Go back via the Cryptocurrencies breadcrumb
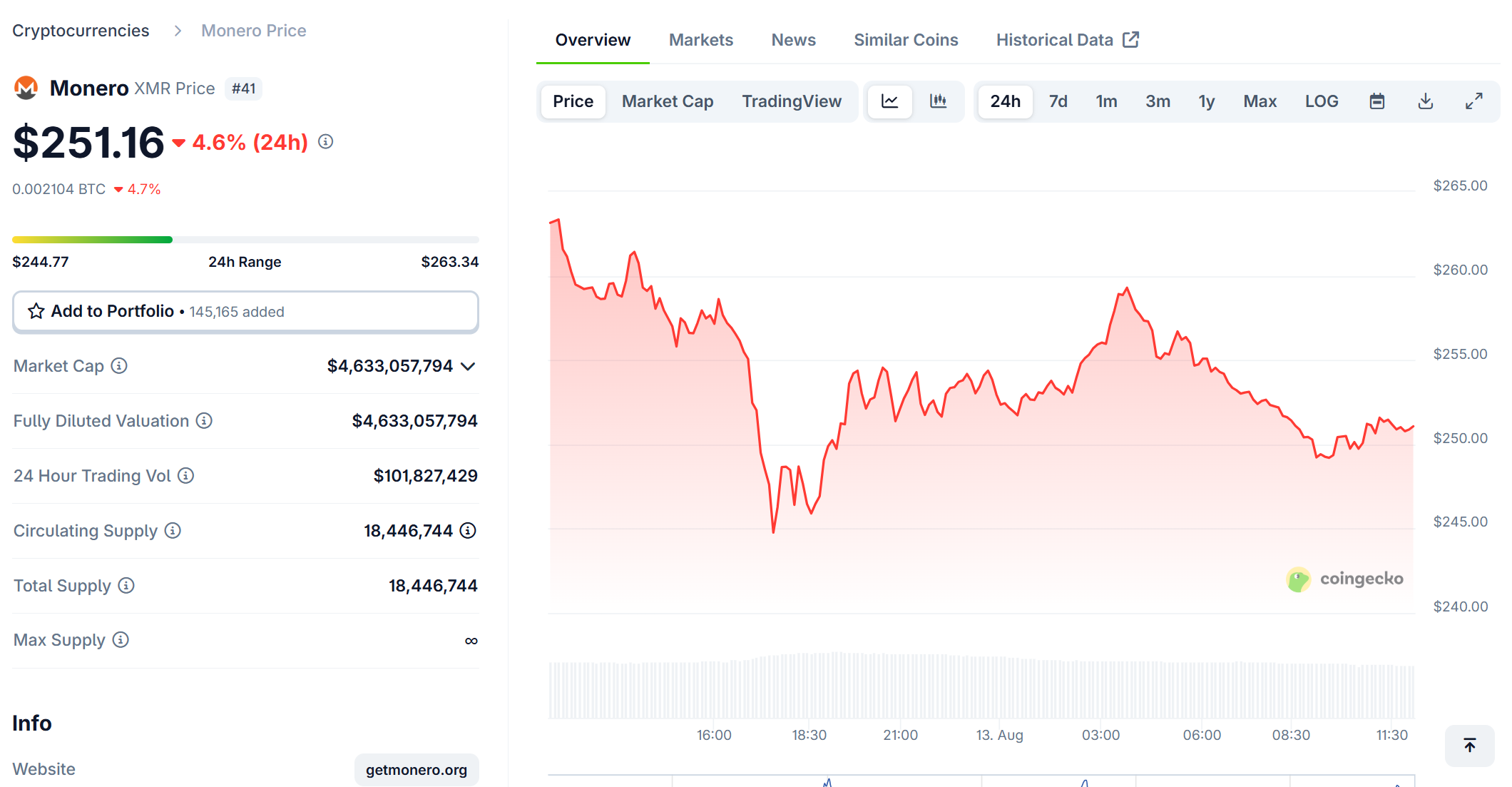Image resolution: width=1512 pixels, height=787 pixels. (81, 30)
